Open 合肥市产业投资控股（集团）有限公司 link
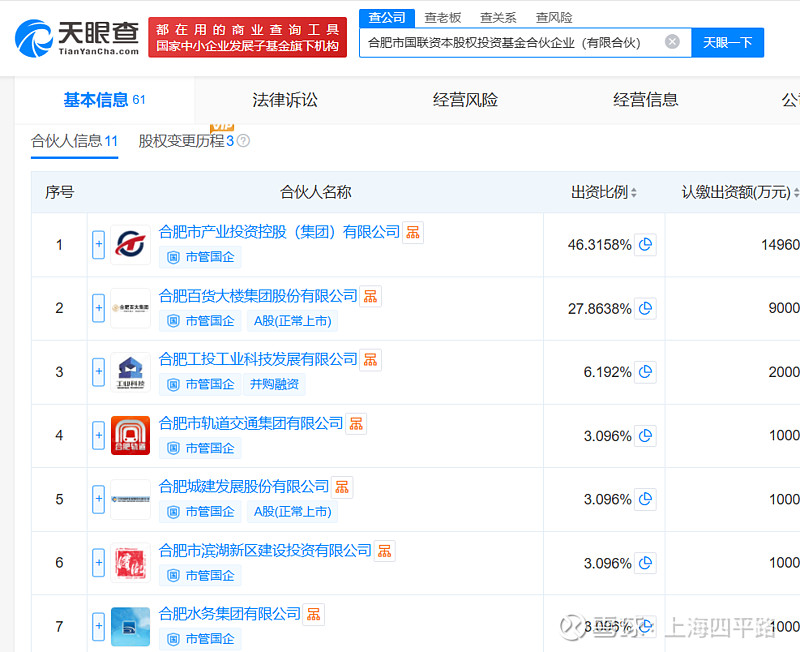Screen dimensions: 800x652 click(x=279, y=232)
